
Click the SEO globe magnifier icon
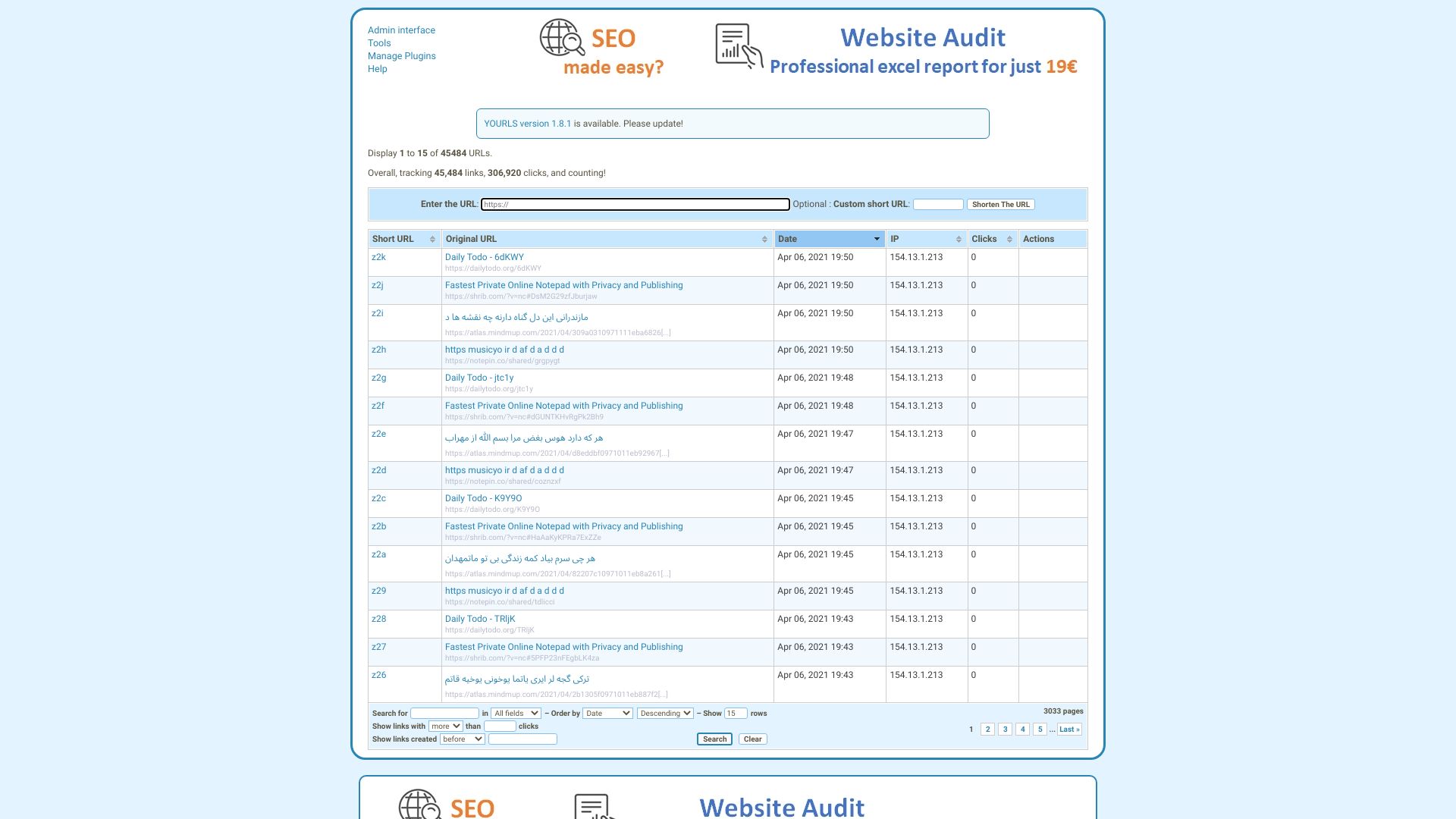click(562, 38)
